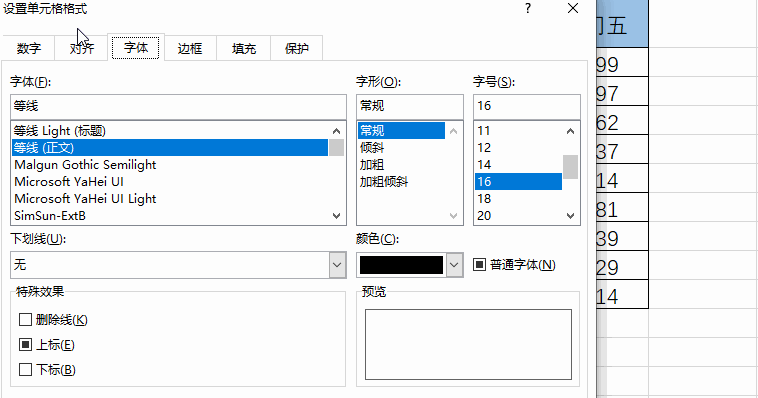Click spreadsheet cell containing 81
This screenshot has width=758, height=398.
tap(622, 207)
